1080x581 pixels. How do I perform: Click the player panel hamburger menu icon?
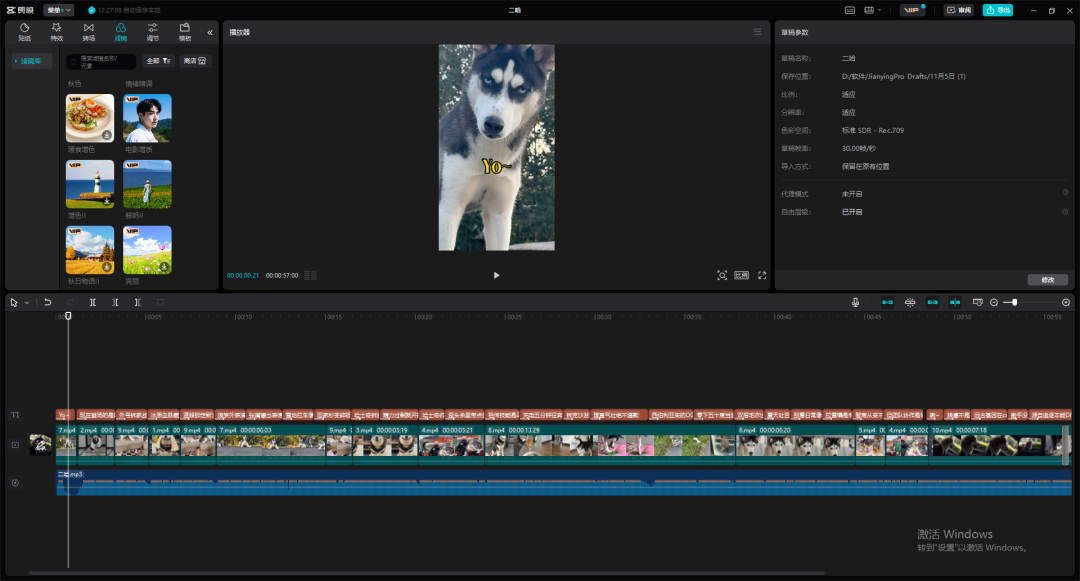[757, 32]
